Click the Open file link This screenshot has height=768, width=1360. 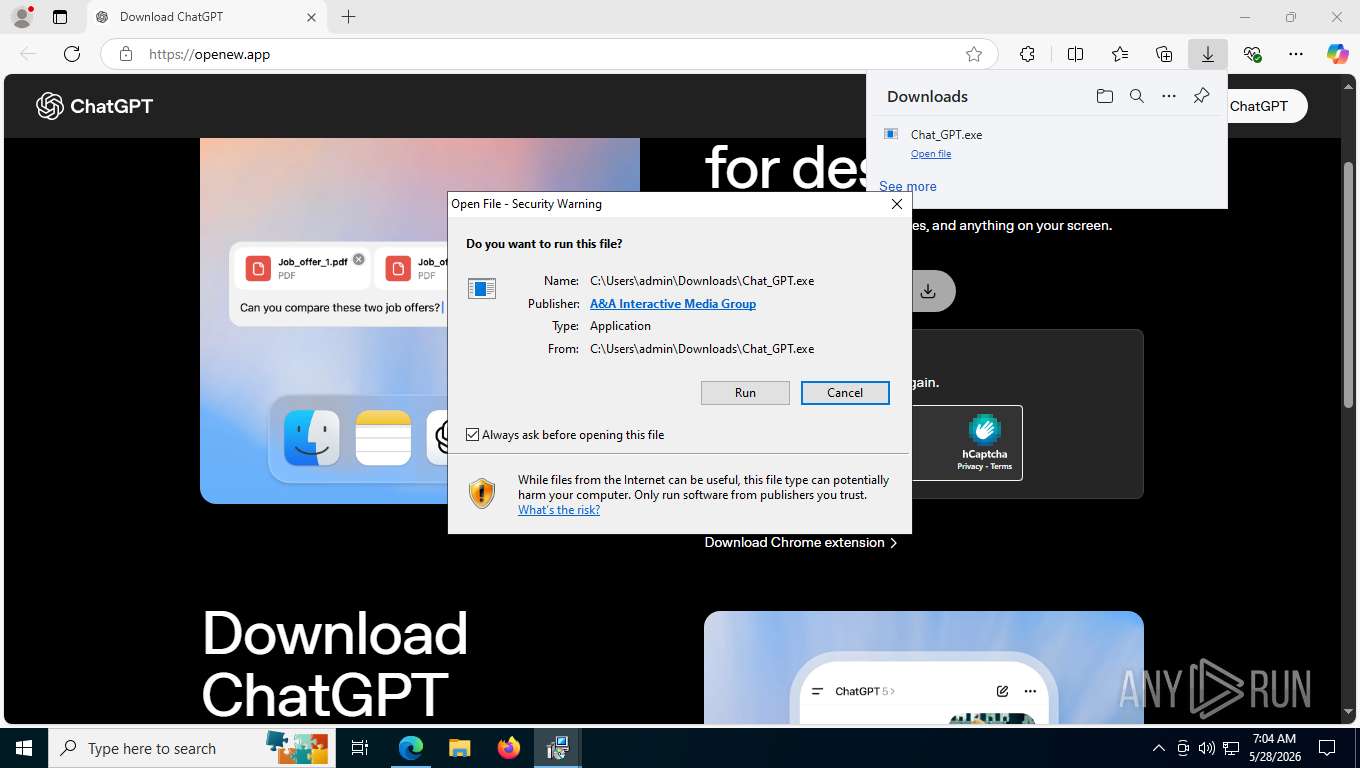coord(931,154)
